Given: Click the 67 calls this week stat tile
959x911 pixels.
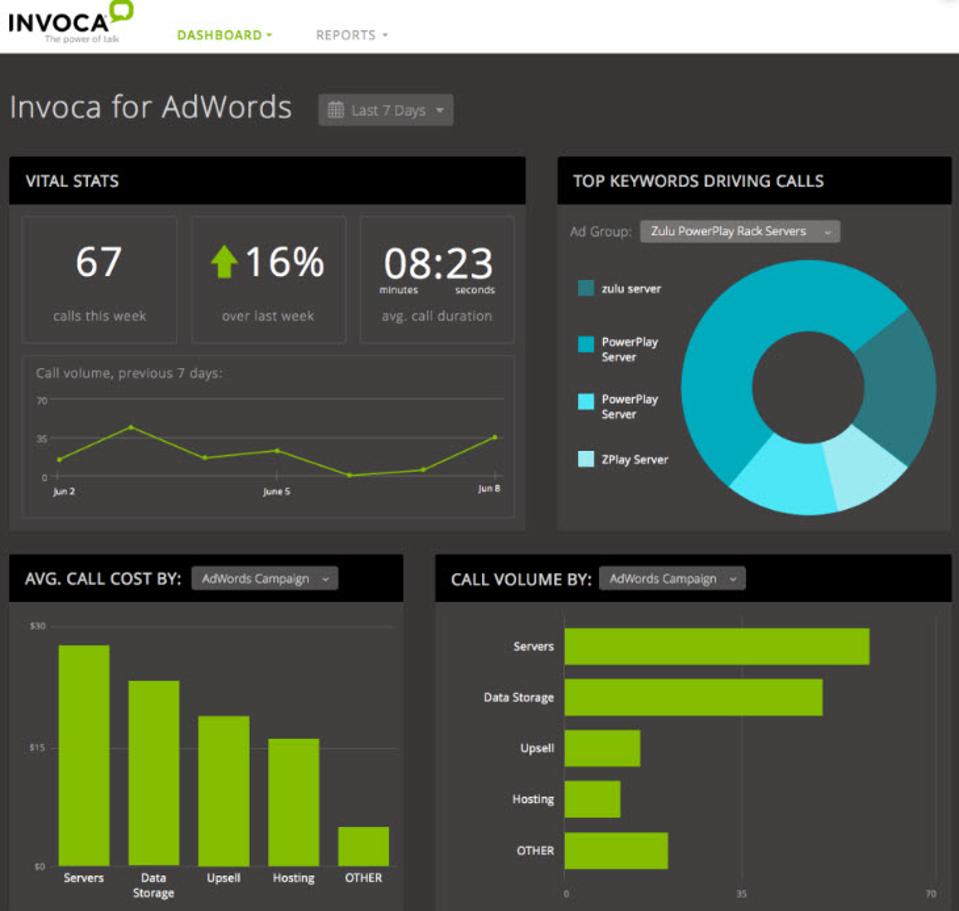Looking at the screenshot, I should [99, 280].
